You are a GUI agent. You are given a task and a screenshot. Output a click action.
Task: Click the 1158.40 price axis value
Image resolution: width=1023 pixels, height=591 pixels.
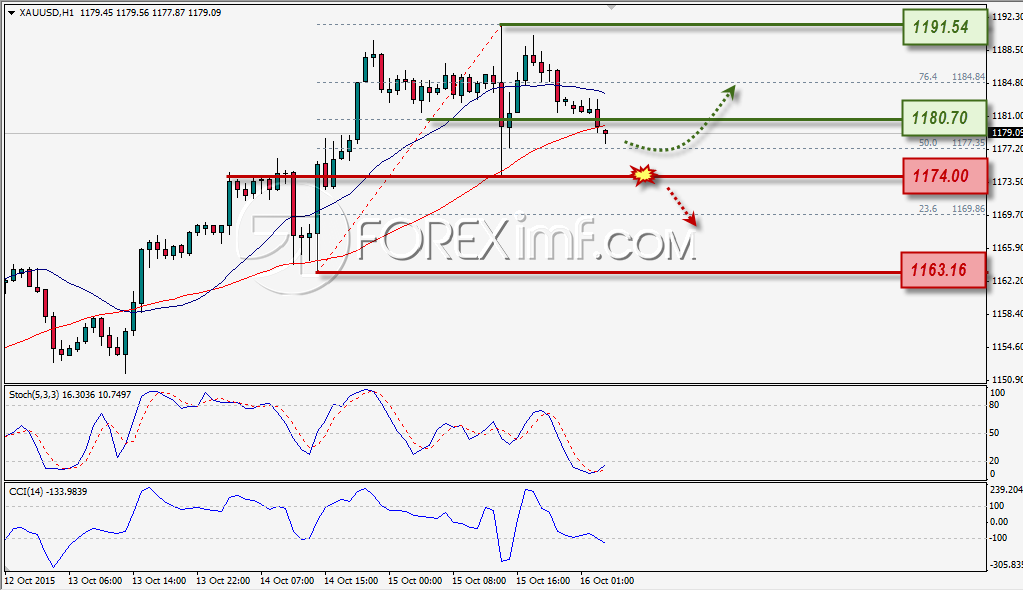point(1007,314)
